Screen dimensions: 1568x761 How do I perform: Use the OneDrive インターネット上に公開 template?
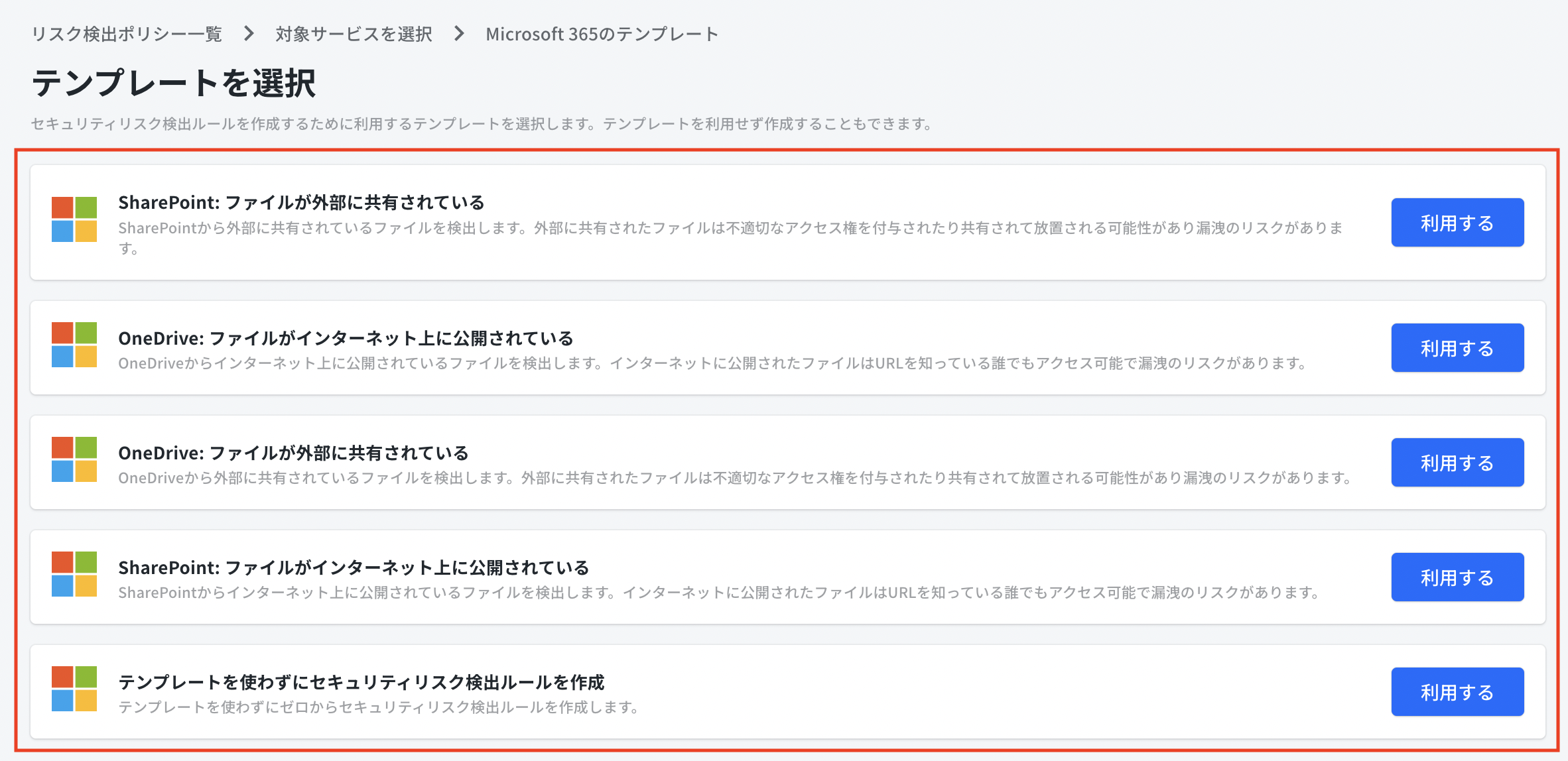pyautogui.click(x=1457, y=348)
